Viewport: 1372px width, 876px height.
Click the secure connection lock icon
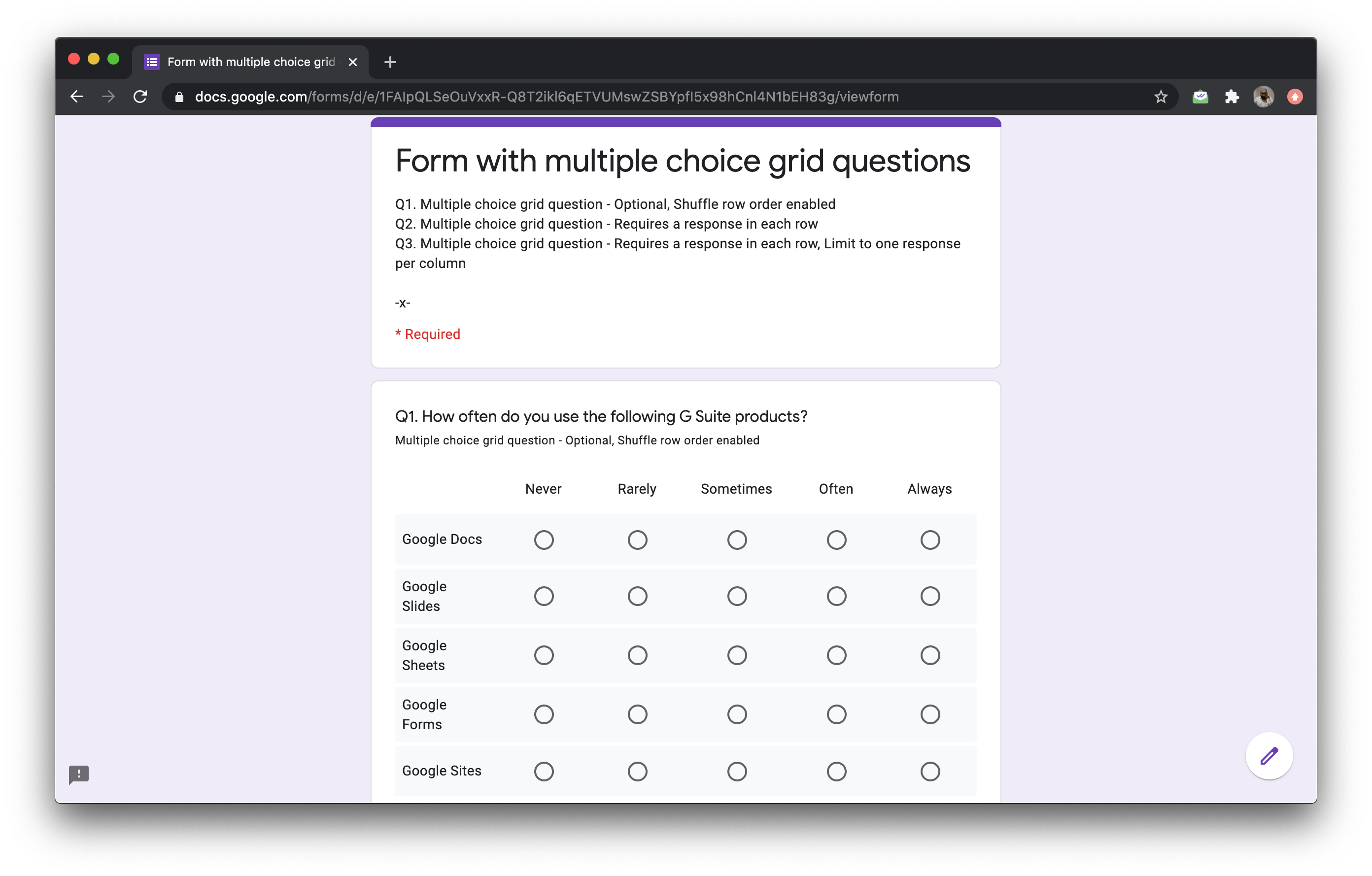click(x=180, y=97)
